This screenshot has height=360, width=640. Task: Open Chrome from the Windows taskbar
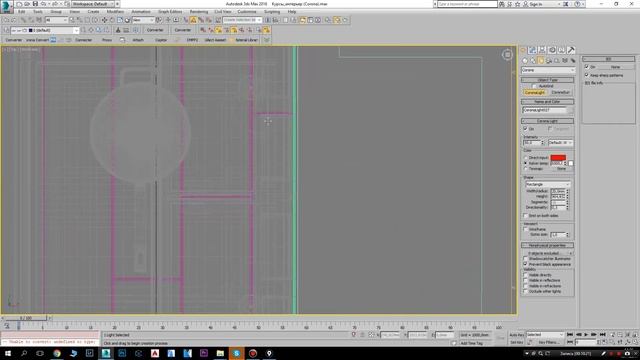tap(57, 353)
